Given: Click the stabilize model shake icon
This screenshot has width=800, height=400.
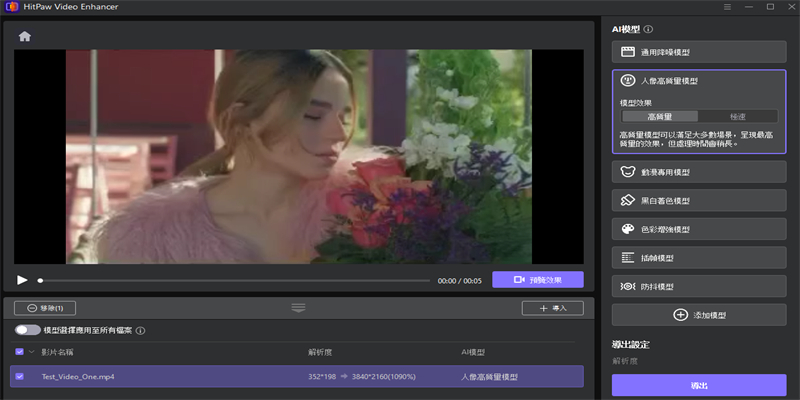Looking at the screenshot, I should click(628, 286).
